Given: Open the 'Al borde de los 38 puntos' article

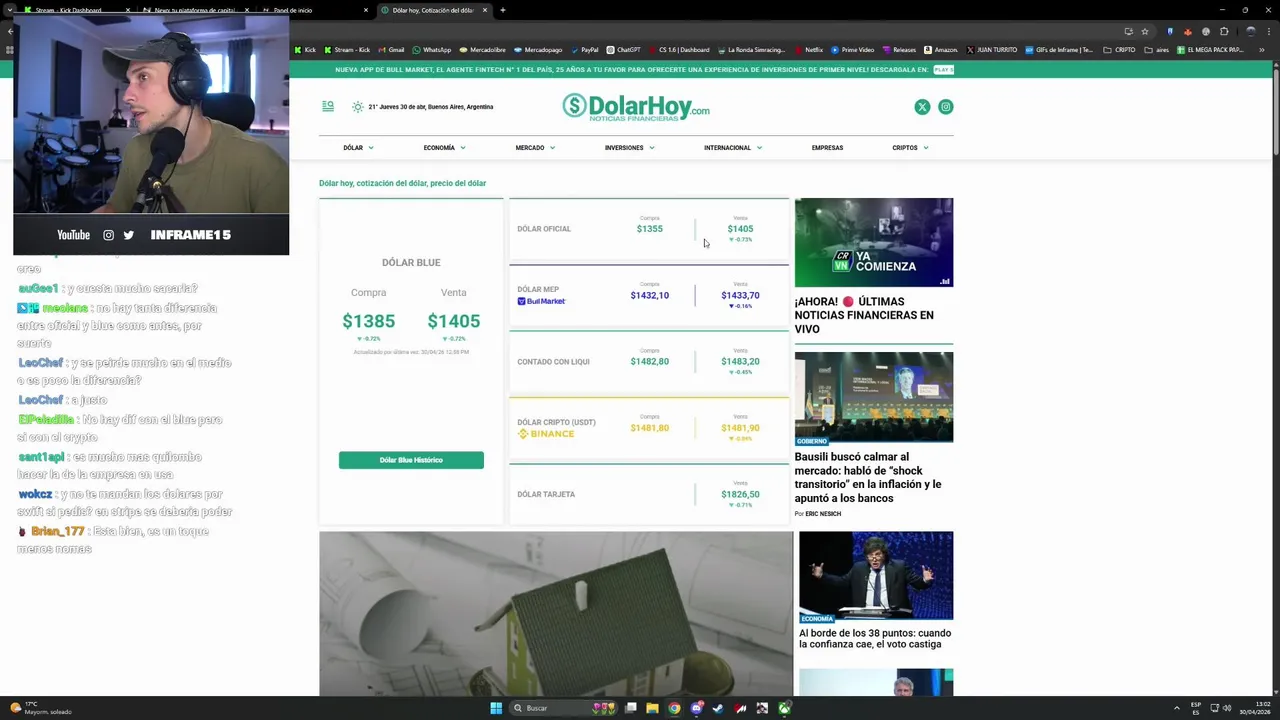Looking at the screenshot, I should coord(875,638).
